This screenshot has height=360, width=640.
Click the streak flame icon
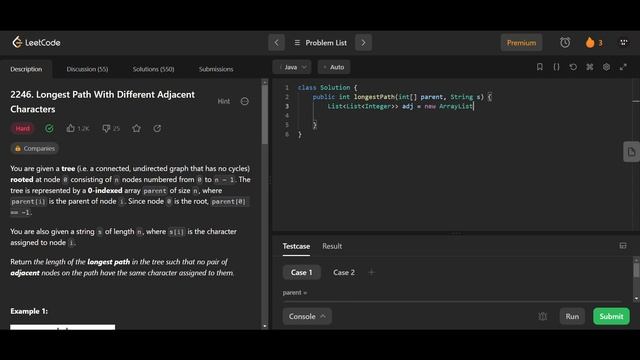(x=590, y=42)
